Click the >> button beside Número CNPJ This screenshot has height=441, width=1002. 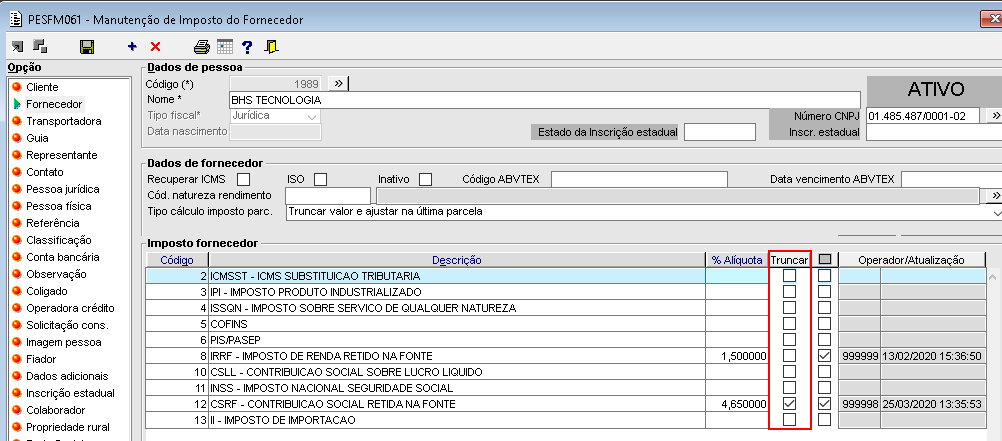click(x=994, y=116)
